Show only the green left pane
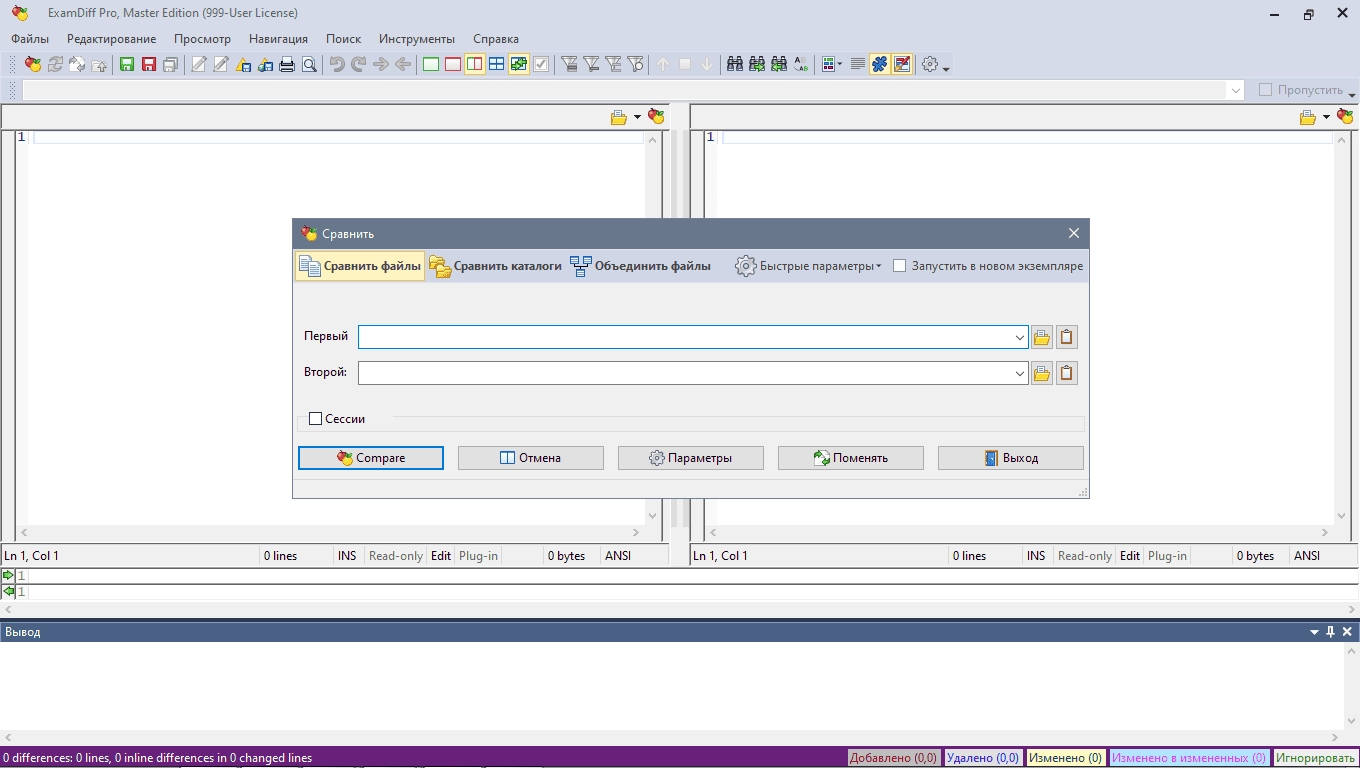 coord(431,64)
